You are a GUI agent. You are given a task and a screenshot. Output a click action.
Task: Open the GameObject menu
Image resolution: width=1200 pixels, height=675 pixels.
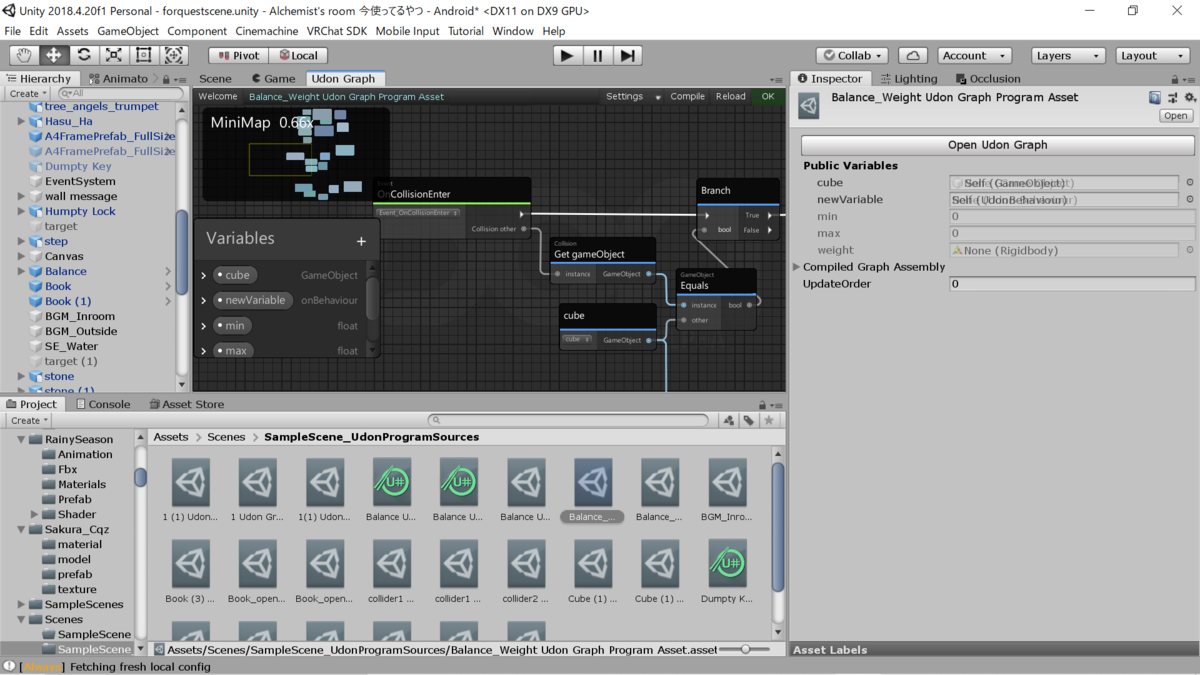(x=128, y=31)
